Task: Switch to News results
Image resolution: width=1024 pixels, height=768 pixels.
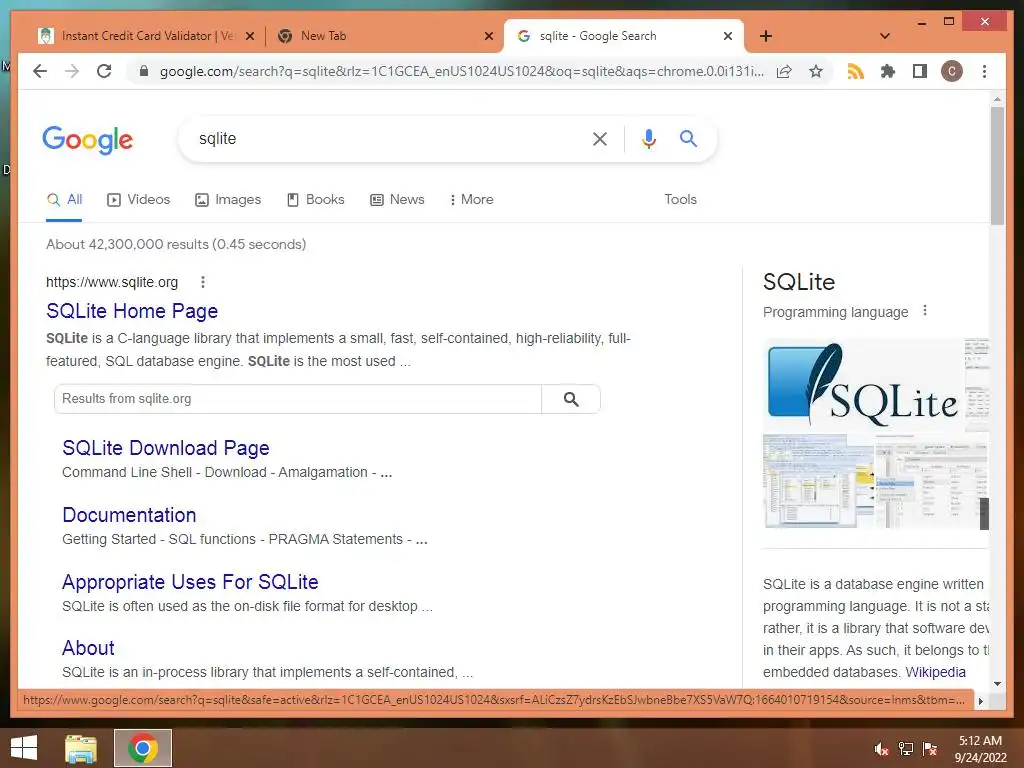Action: tap(397, 200)
